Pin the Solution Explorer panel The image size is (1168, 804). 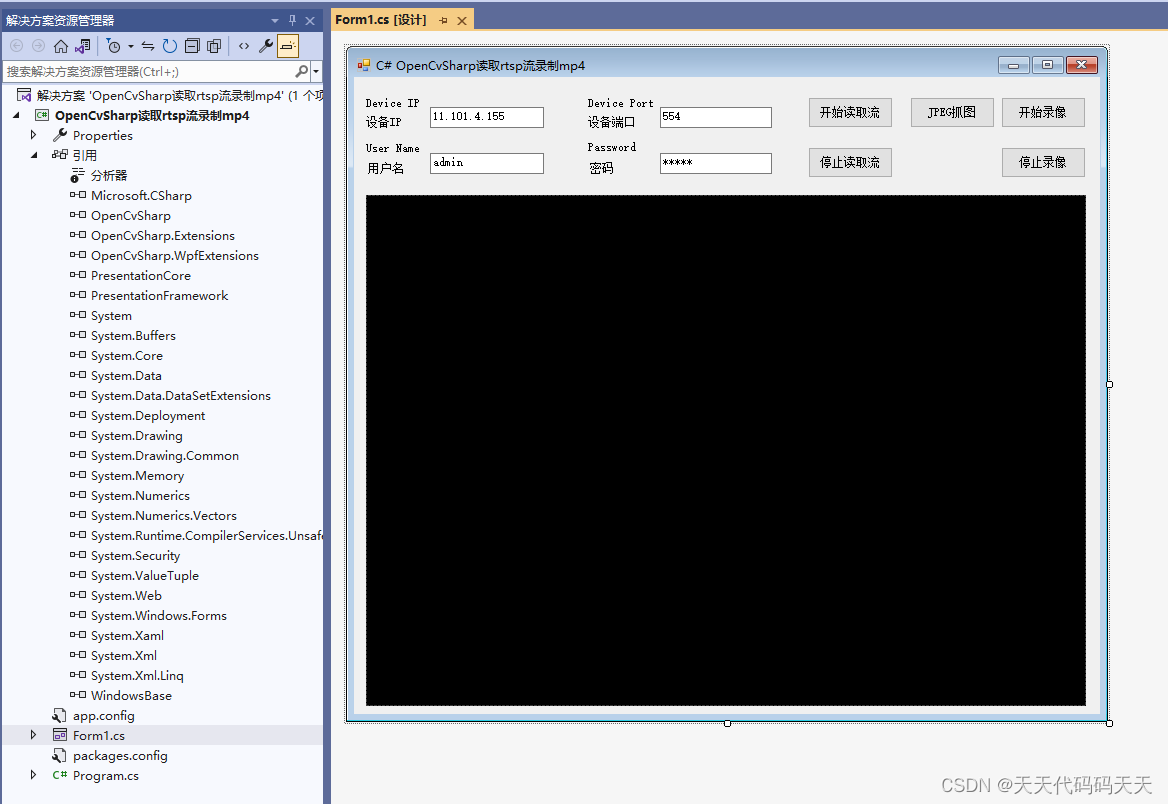292,20
